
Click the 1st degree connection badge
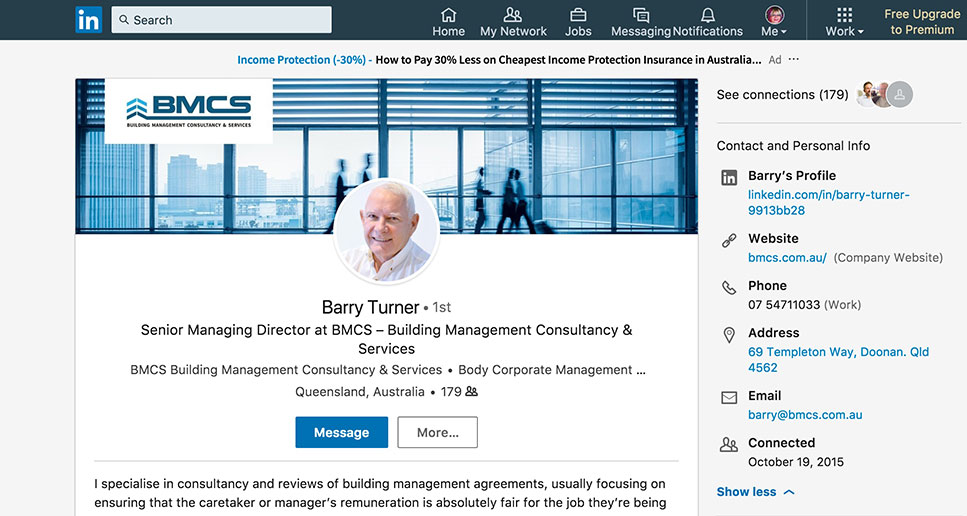442,307
